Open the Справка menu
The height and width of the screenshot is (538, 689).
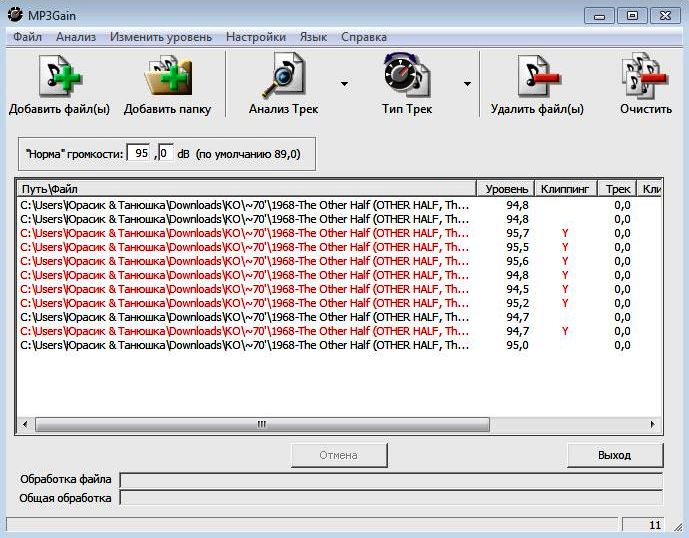363,37
